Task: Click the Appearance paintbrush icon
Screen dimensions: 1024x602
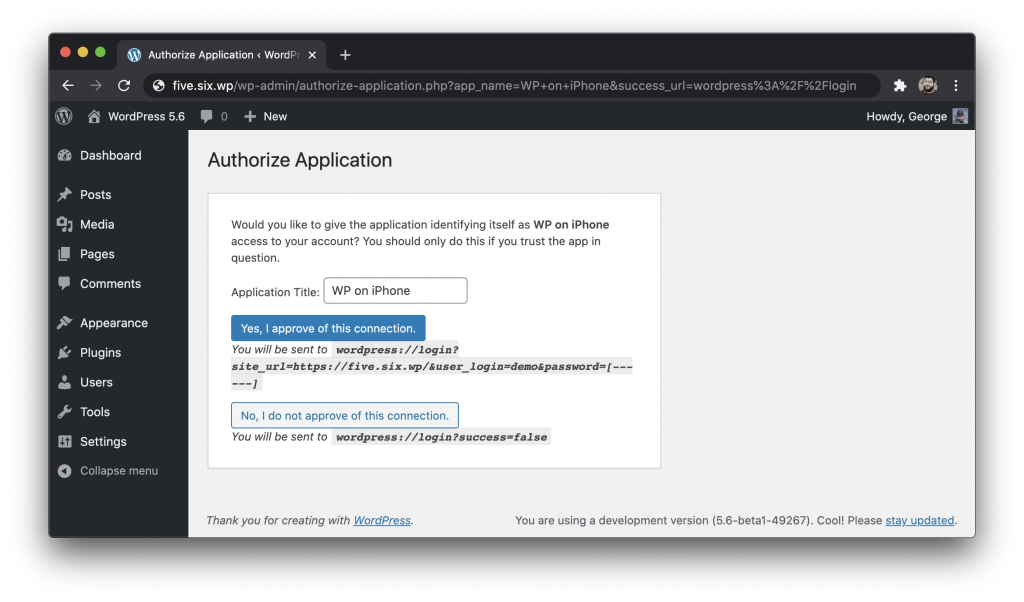Action: coord(64,323)
